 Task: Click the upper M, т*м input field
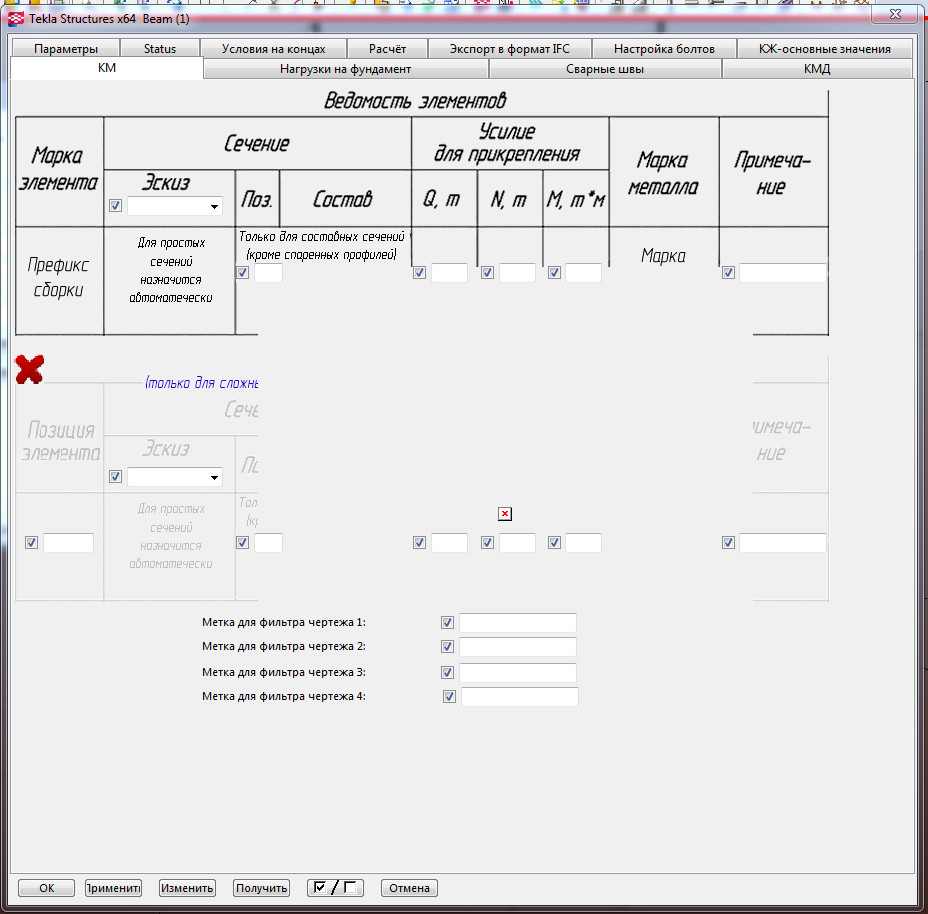584,273
